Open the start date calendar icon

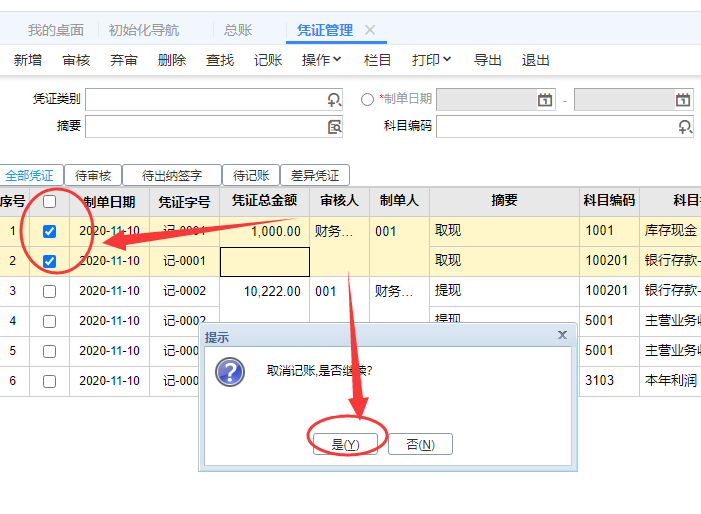(x=545, y=100)
